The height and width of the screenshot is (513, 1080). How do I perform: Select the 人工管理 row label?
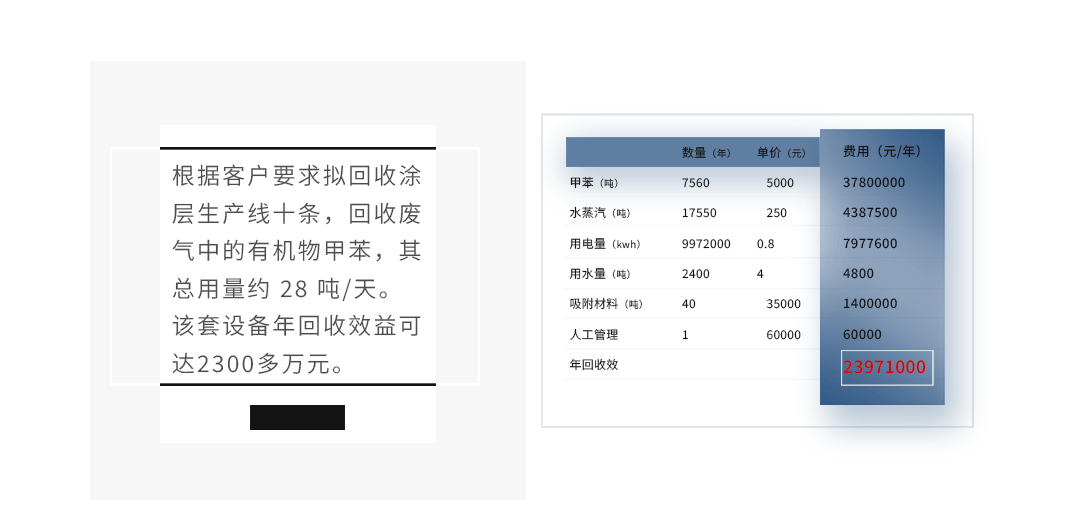594,335
